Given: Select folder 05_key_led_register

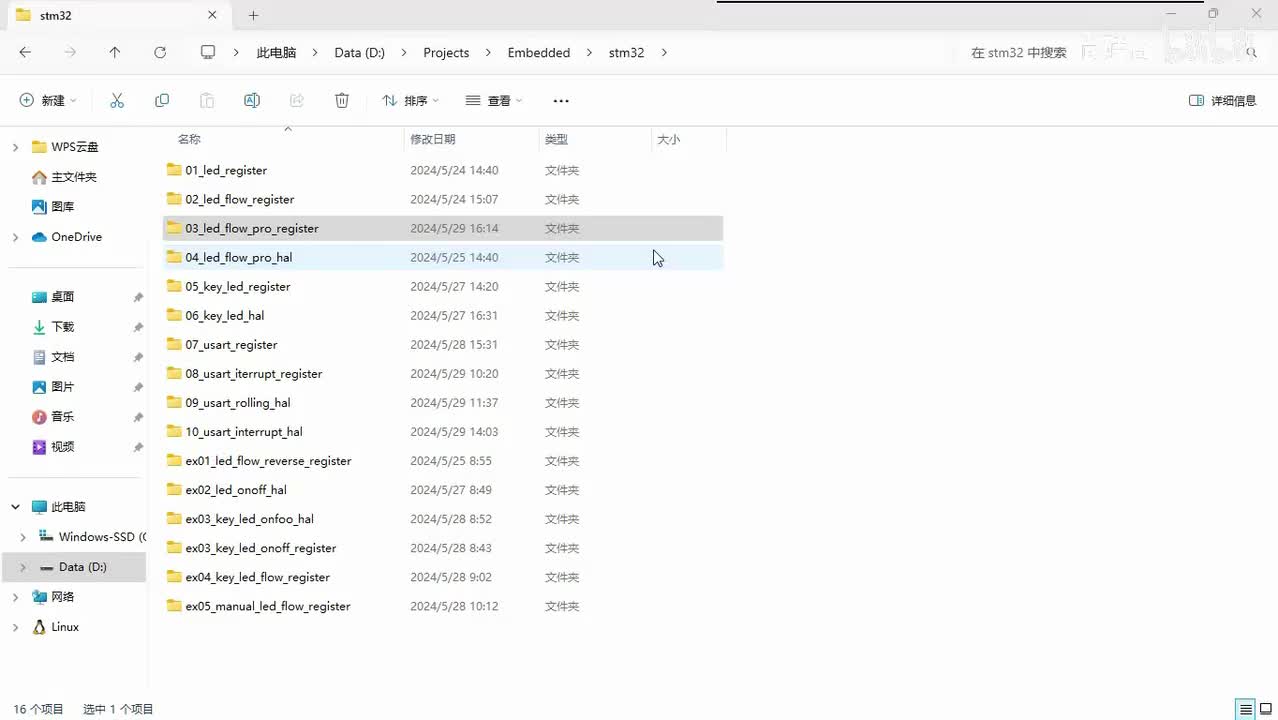Looking at the screenshot, I should pyautogui.click(x=443, y=286).
